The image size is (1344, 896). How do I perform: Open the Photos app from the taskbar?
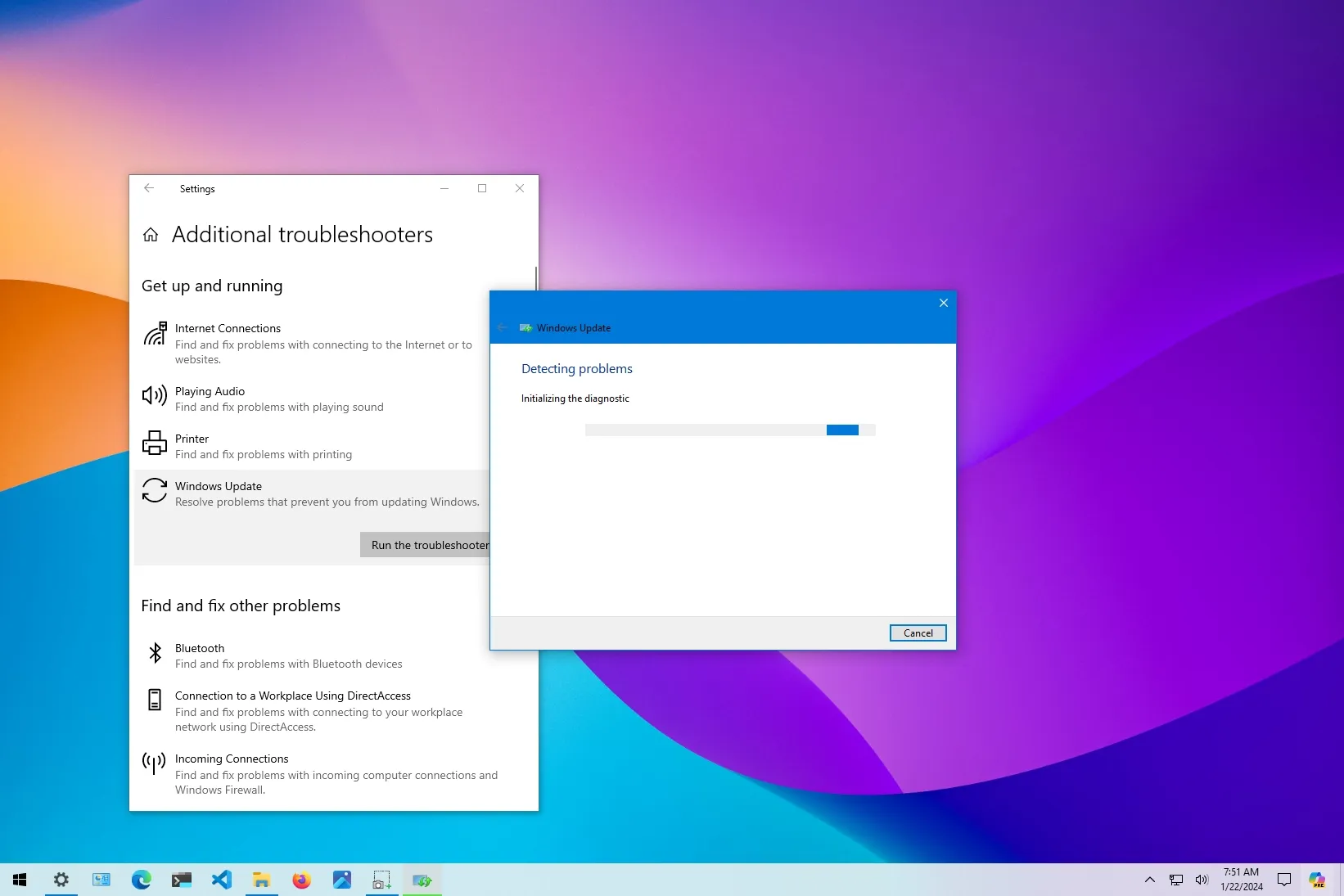(341, 880)
